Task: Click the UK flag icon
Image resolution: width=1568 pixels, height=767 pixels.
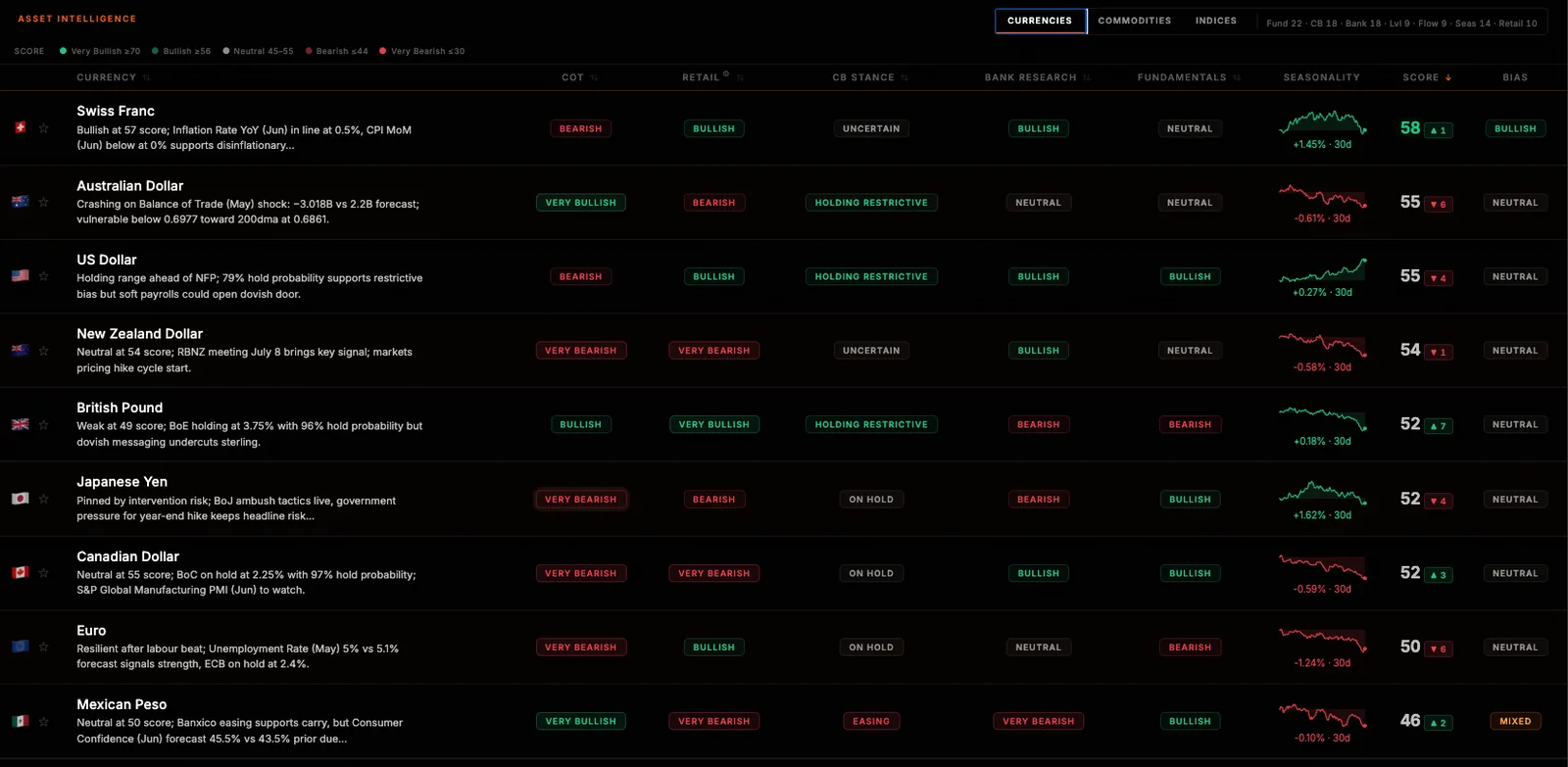Action: point(20,424)
